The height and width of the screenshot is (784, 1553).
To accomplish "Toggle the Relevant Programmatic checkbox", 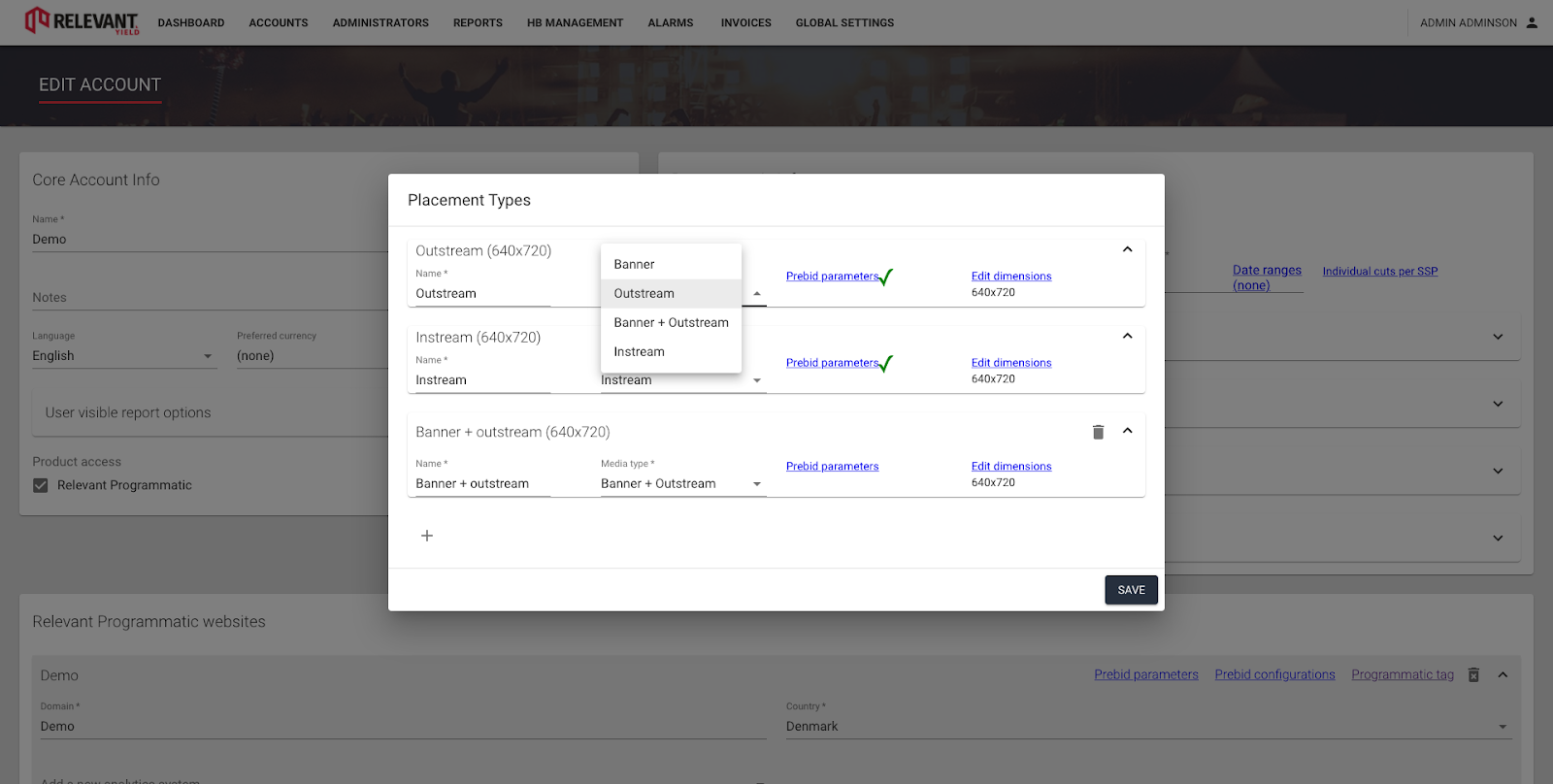I will 41,485.
